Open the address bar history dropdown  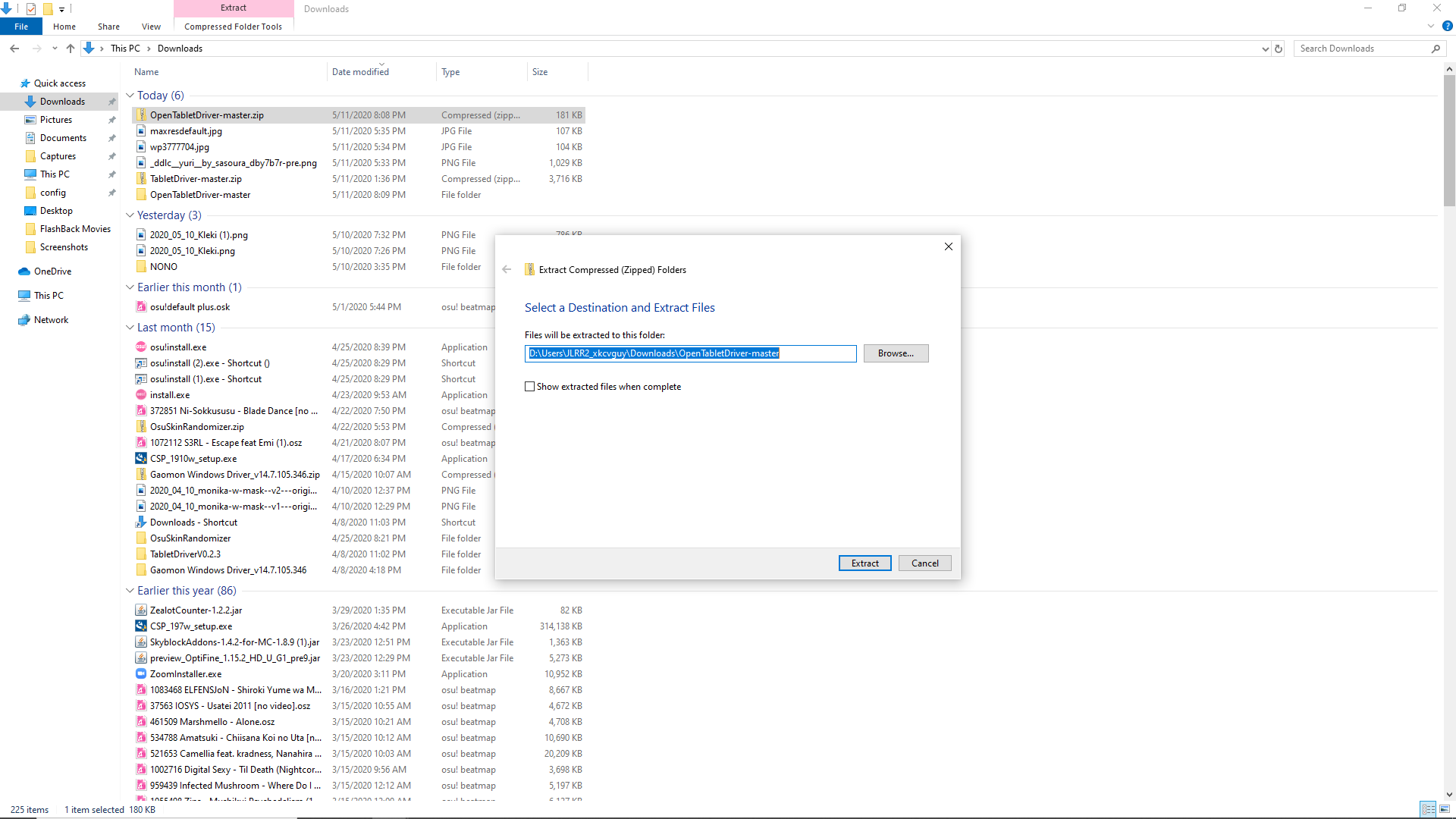click(x=1265, y=49)
